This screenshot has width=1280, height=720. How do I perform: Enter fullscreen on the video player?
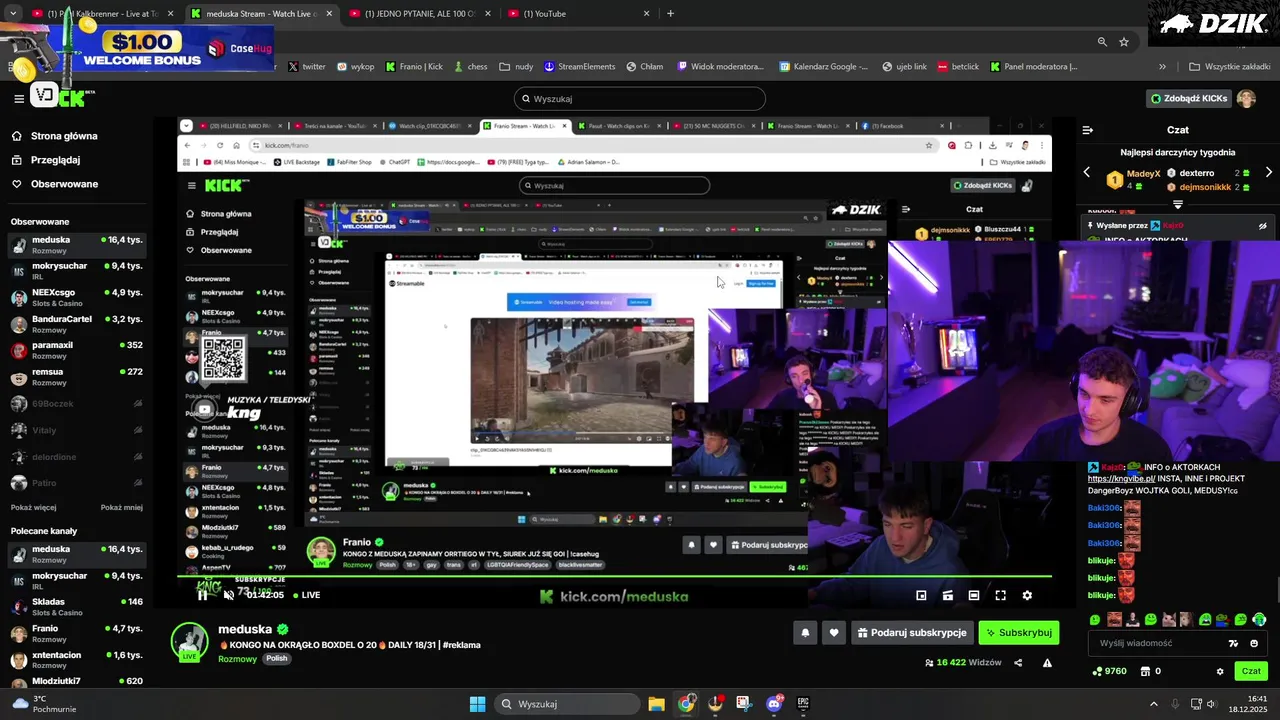pos(1000,595)
